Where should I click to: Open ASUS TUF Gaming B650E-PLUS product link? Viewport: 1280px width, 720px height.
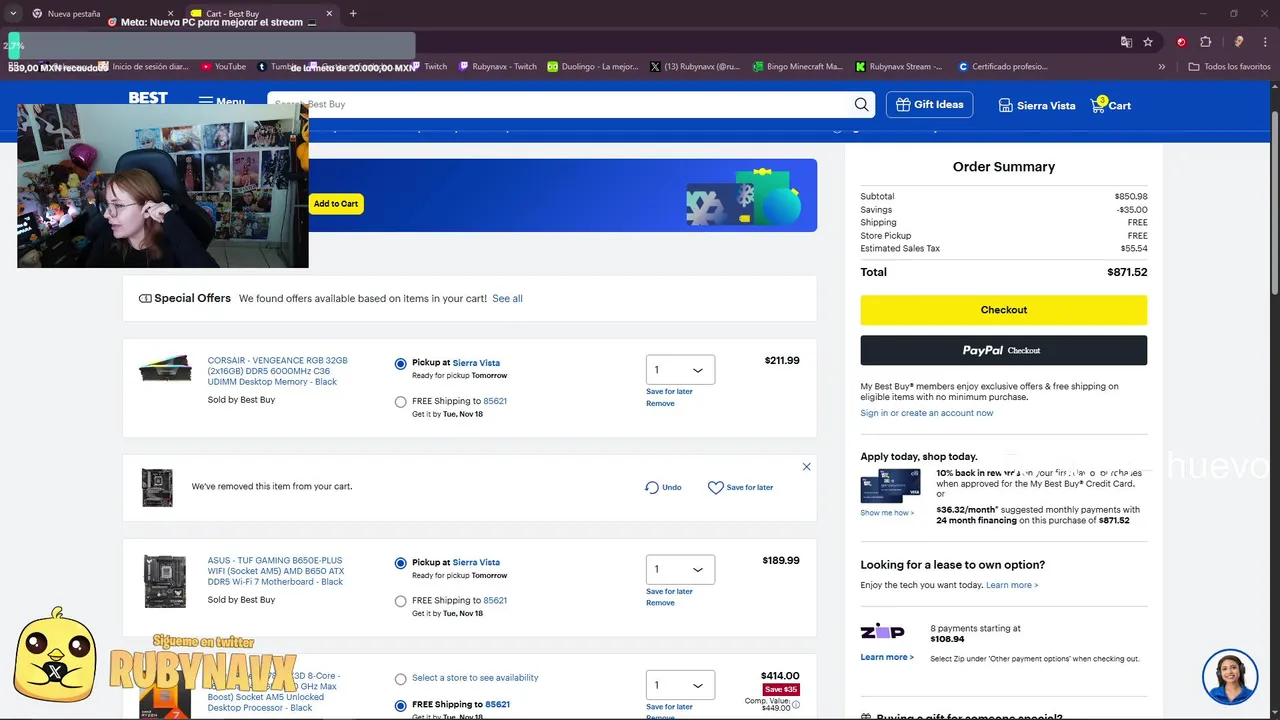click(276, 571)
